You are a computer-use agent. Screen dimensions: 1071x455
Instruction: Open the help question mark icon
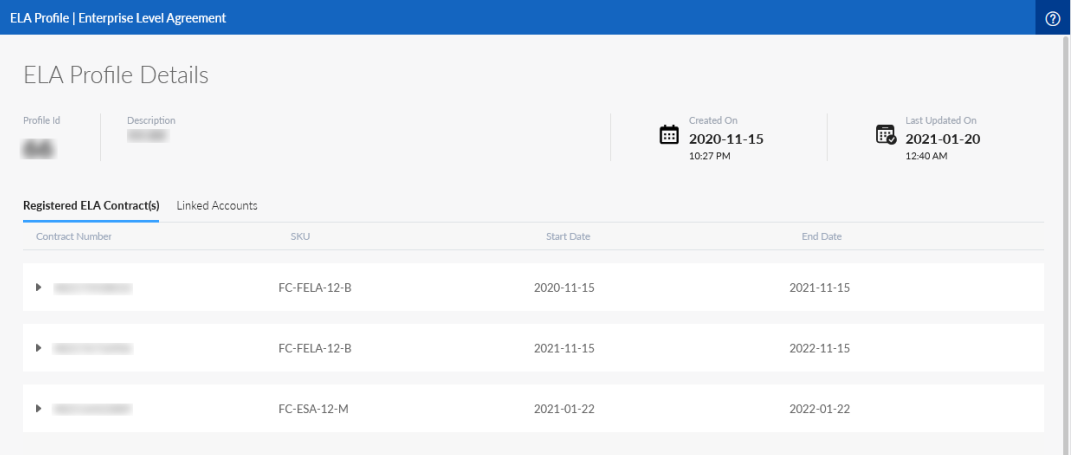point(1053,18)
